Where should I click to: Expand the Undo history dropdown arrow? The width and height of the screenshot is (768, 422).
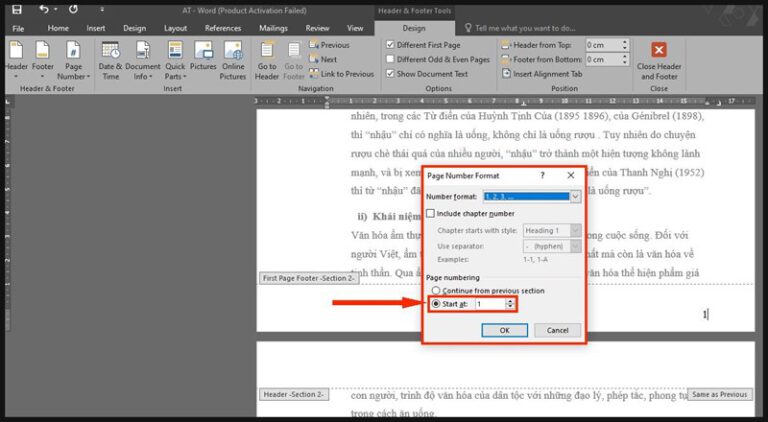click(55, 9)
